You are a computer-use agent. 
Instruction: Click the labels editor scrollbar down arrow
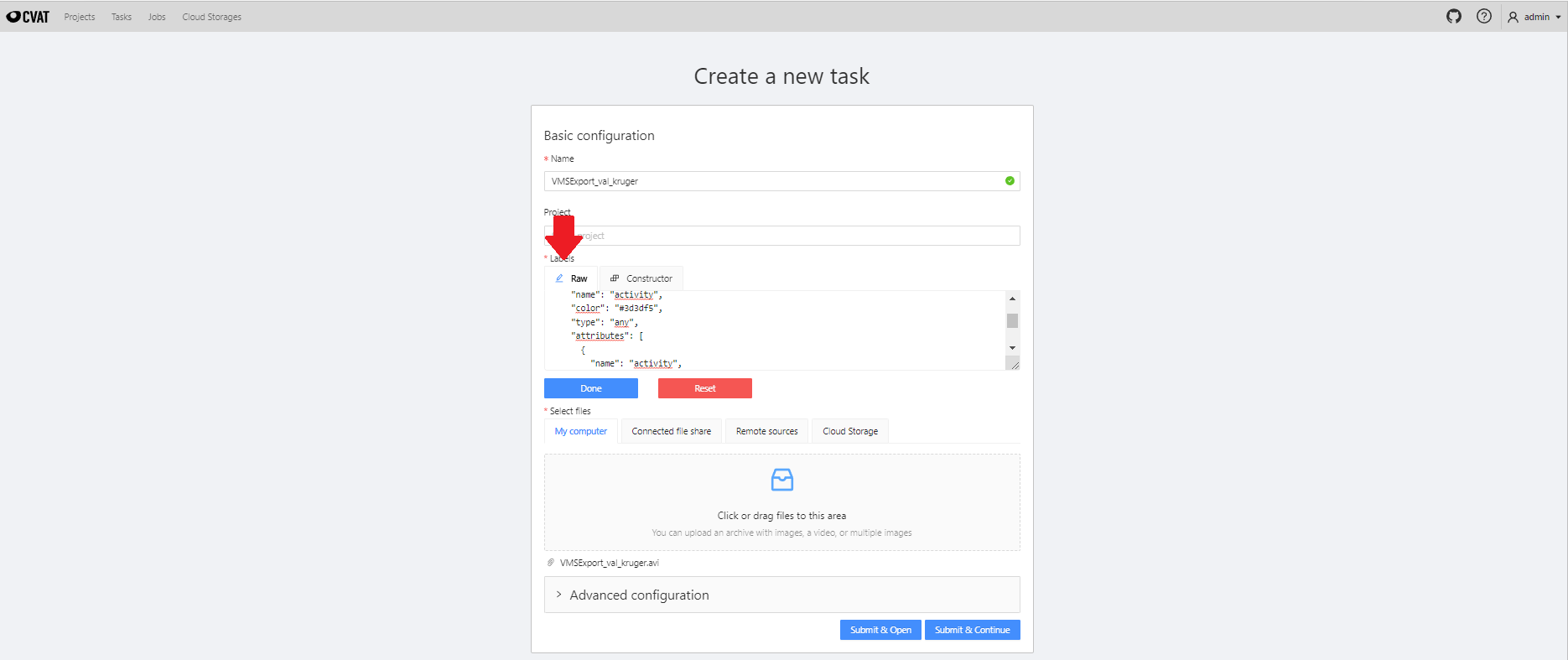tap(1012, 347)
